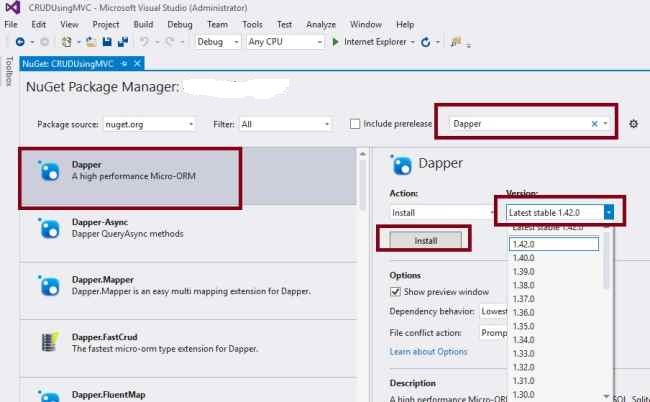Screen dimensions: 650x402
Task: Select Dapper.Mapper package in results
Action: point(189,290)
